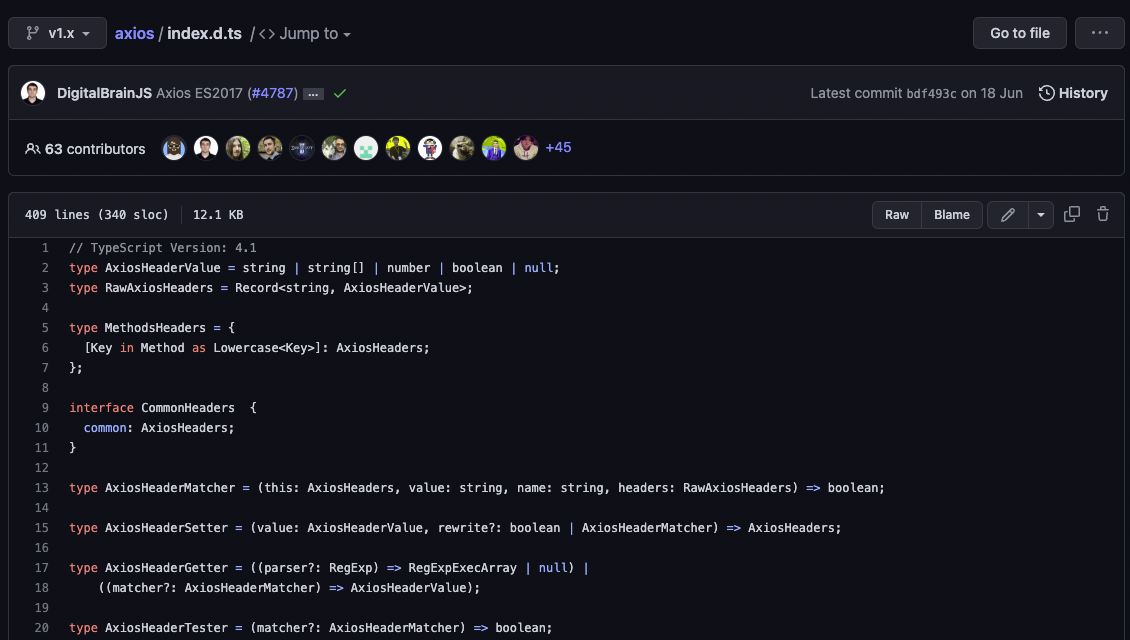The height and width of the screenshot is (640, 1130).
Task: Click the Go to file button
Action: pyautogui.click(x=1019, y=32)
